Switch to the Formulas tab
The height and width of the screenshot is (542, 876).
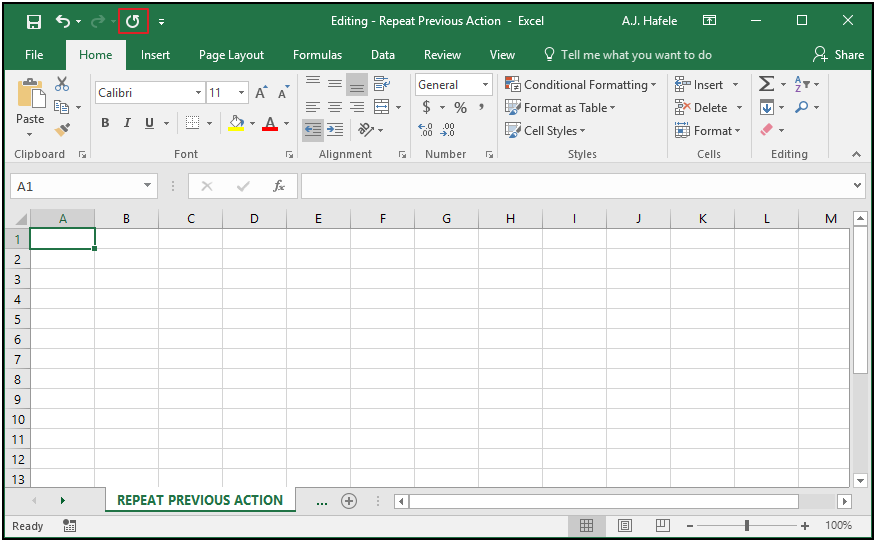pyautogui.click(x=317, y=55)
